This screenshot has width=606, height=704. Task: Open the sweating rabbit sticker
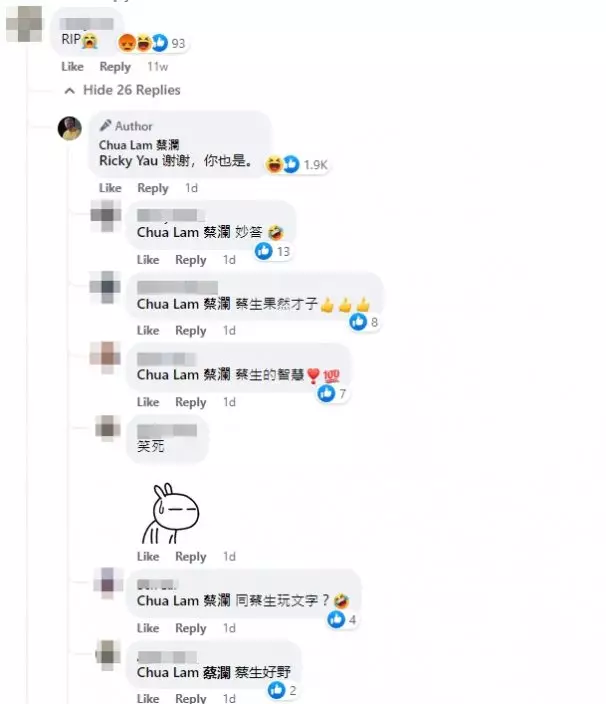(x=170, y=513)
